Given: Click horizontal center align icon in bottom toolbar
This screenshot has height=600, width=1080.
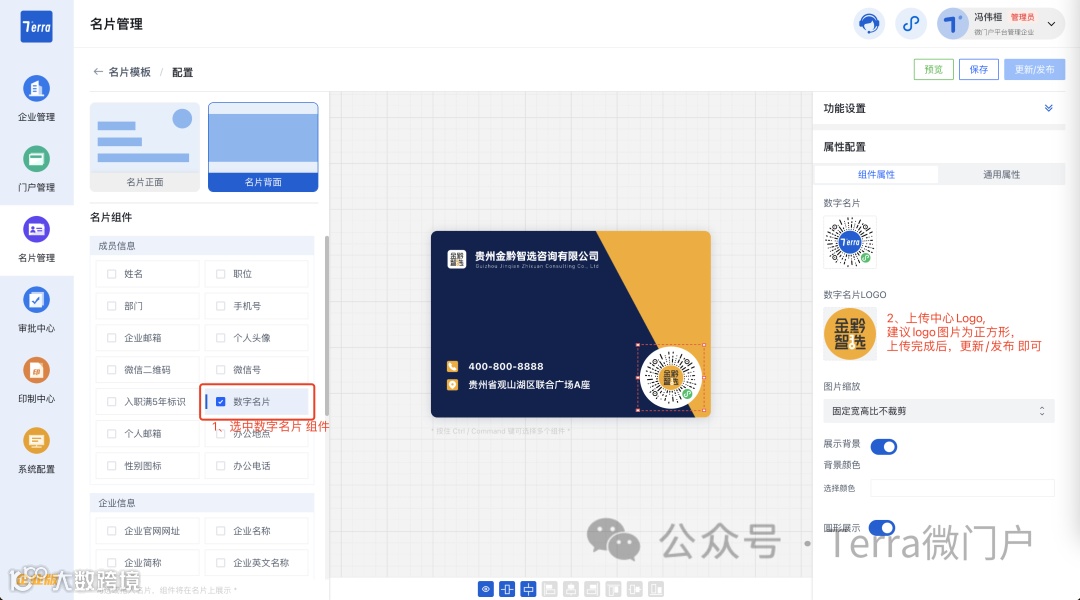Looking at the screenshot, I should click(x=507, y=589).
